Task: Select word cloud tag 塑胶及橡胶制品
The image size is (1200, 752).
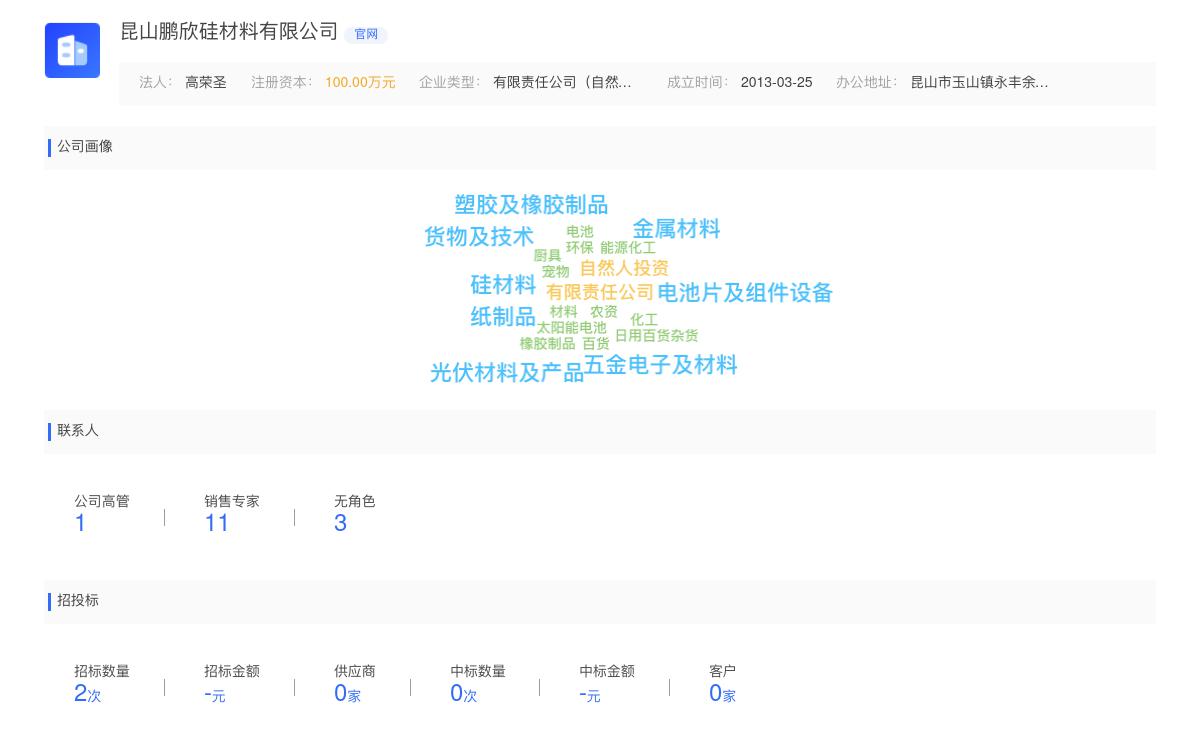Action: coord(531,205)
